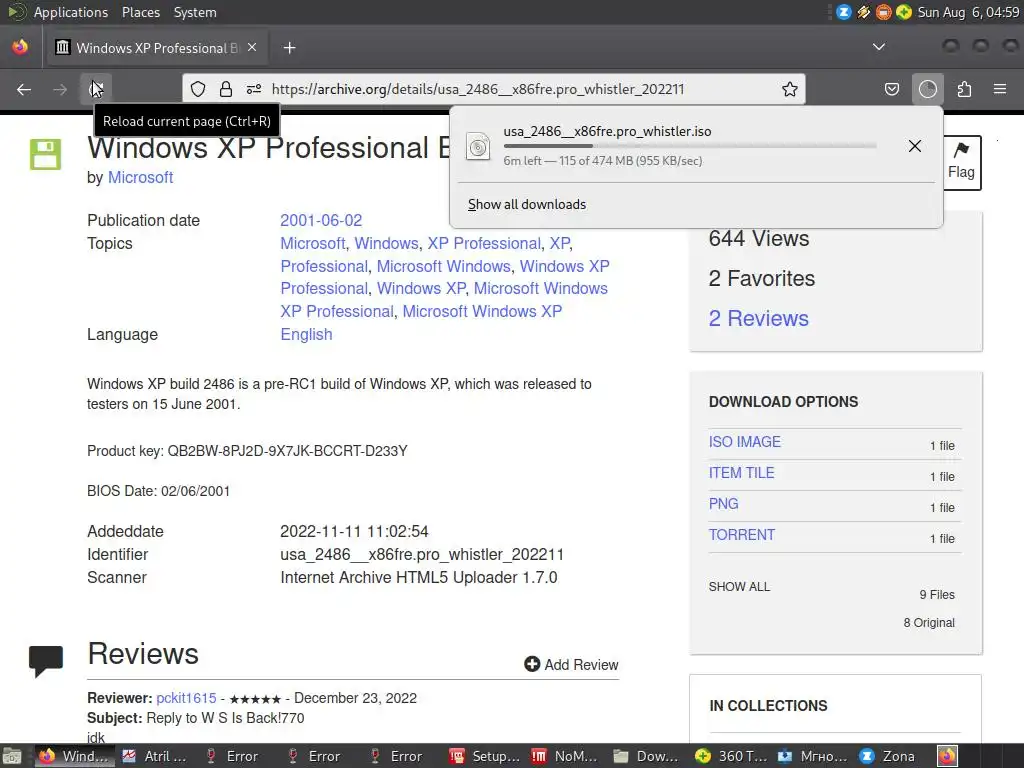Click the Firefox icon at taskbar end
This screenshot has height=768, width=1024.
948,756
